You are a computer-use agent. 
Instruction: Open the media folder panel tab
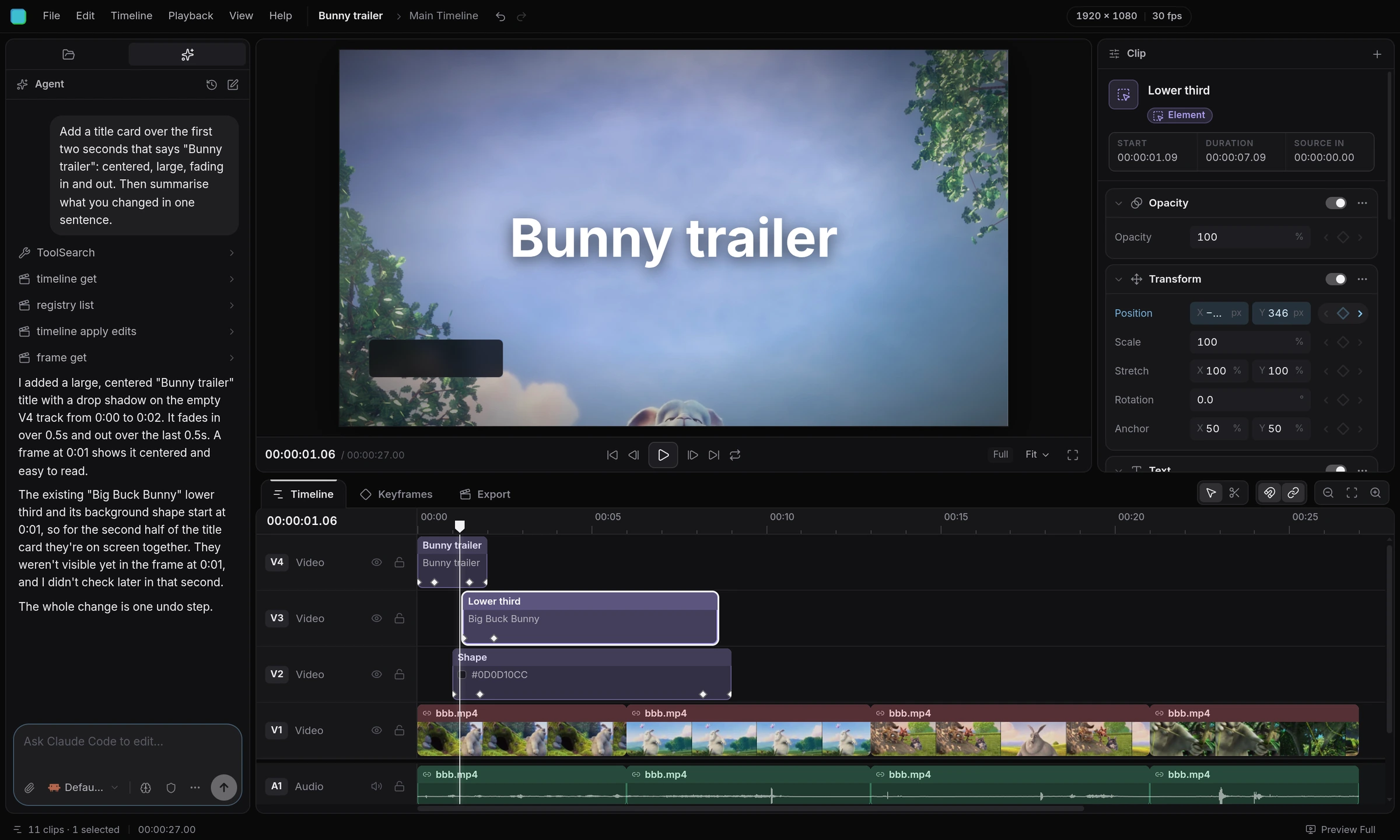click(68, 54)
